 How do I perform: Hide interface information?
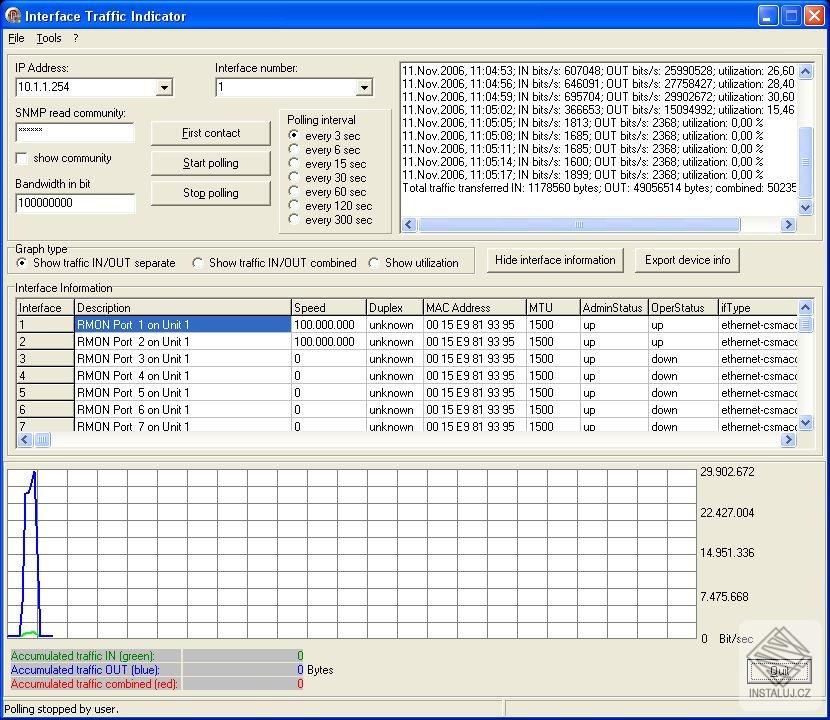click(x=555, y=260)
